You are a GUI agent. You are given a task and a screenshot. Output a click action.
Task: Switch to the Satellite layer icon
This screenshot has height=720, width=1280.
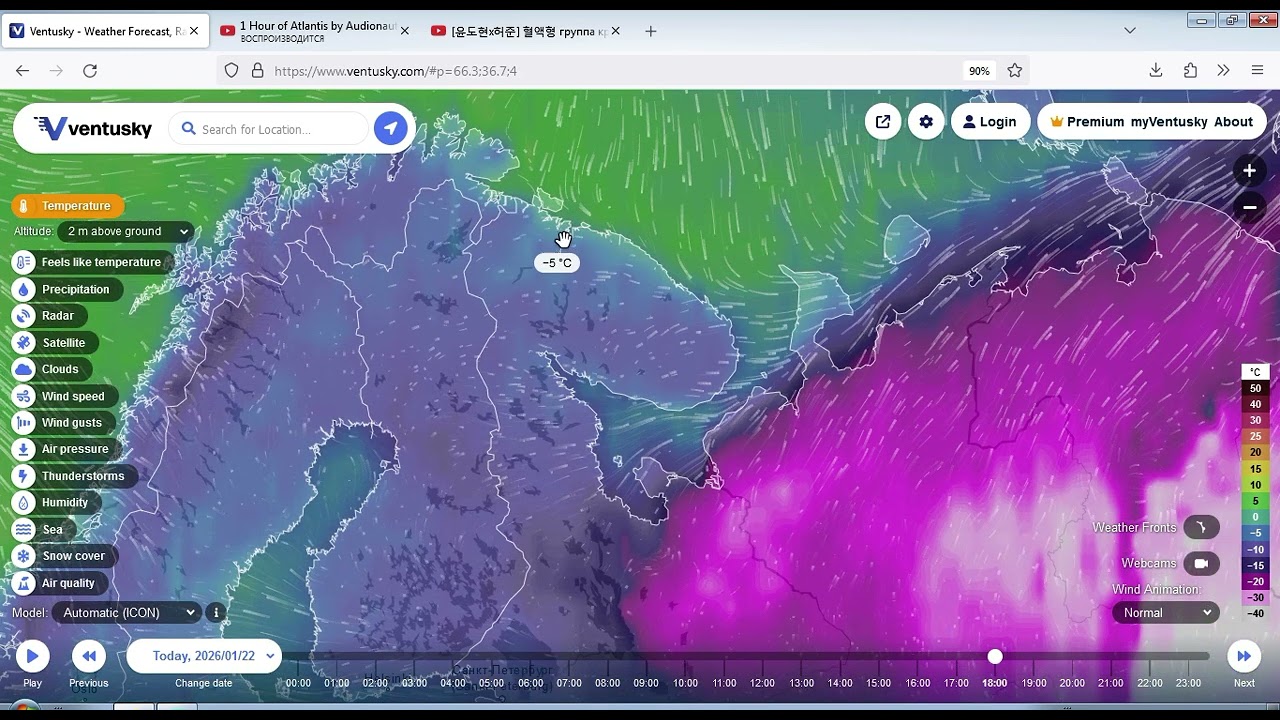pyautogui.click(x=24, y=343)
